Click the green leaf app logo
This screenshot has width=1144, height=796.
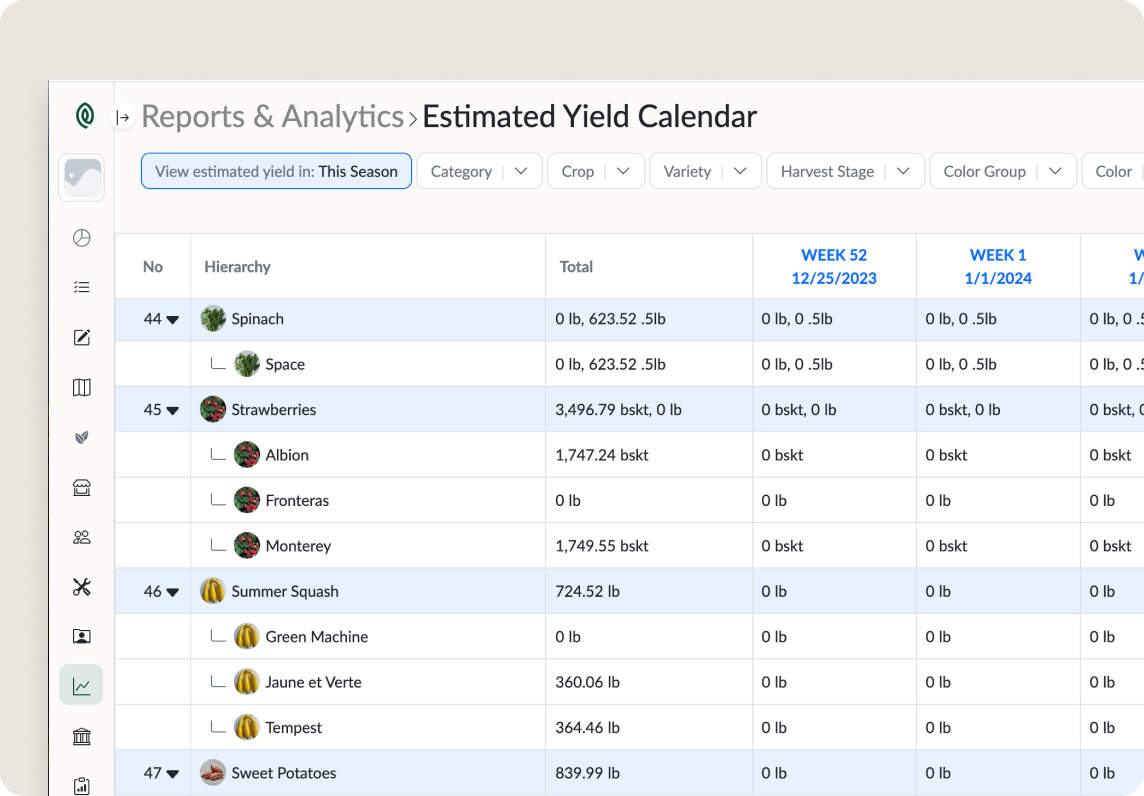85,115
